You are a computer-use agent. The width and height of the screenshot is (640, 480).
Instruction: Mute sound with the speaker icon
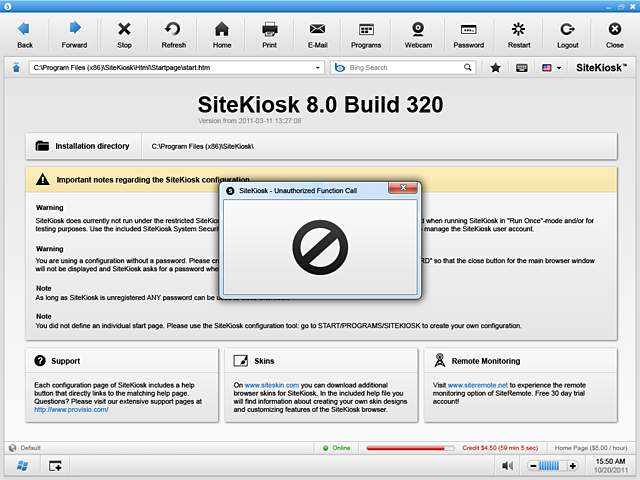pos(507,466)
